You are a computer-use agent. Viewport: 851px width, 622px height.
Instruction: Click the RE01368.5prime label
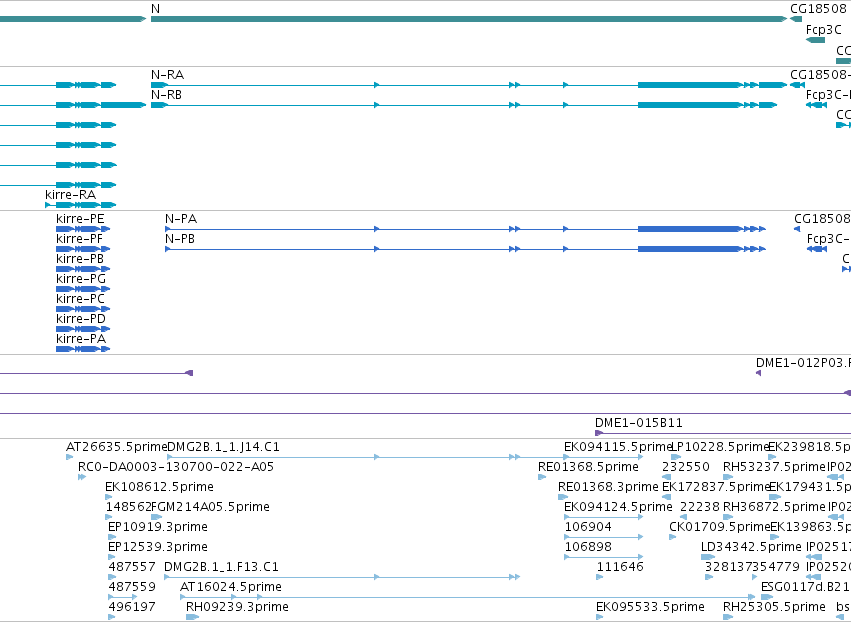click(588, 467)
